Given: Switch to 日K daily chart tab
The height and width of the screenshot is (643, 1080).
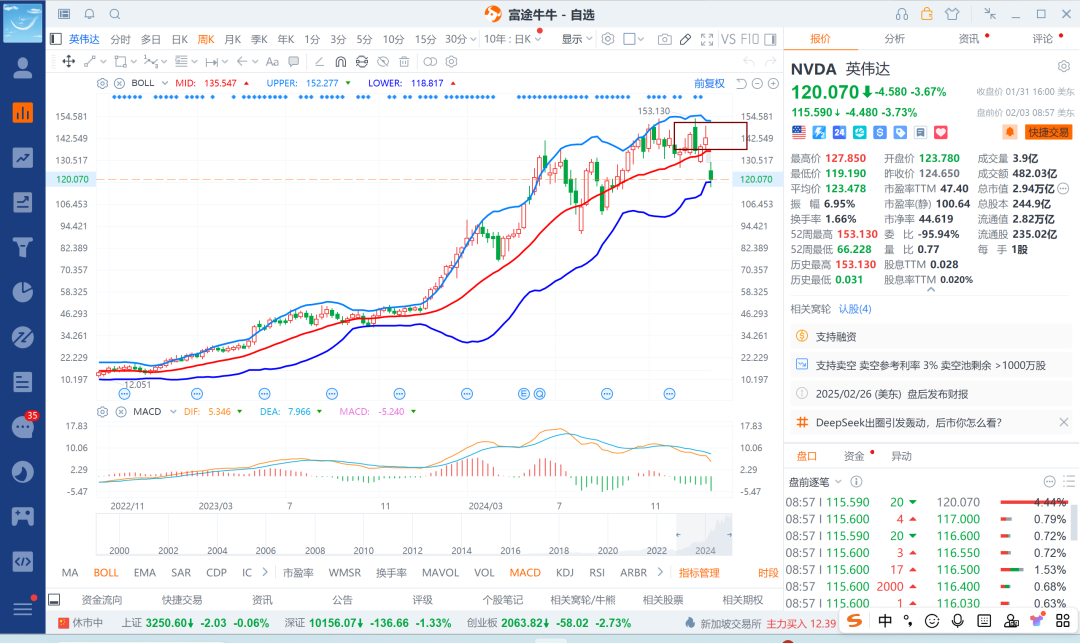Looking at the screenshot, I should pos(180,39).
